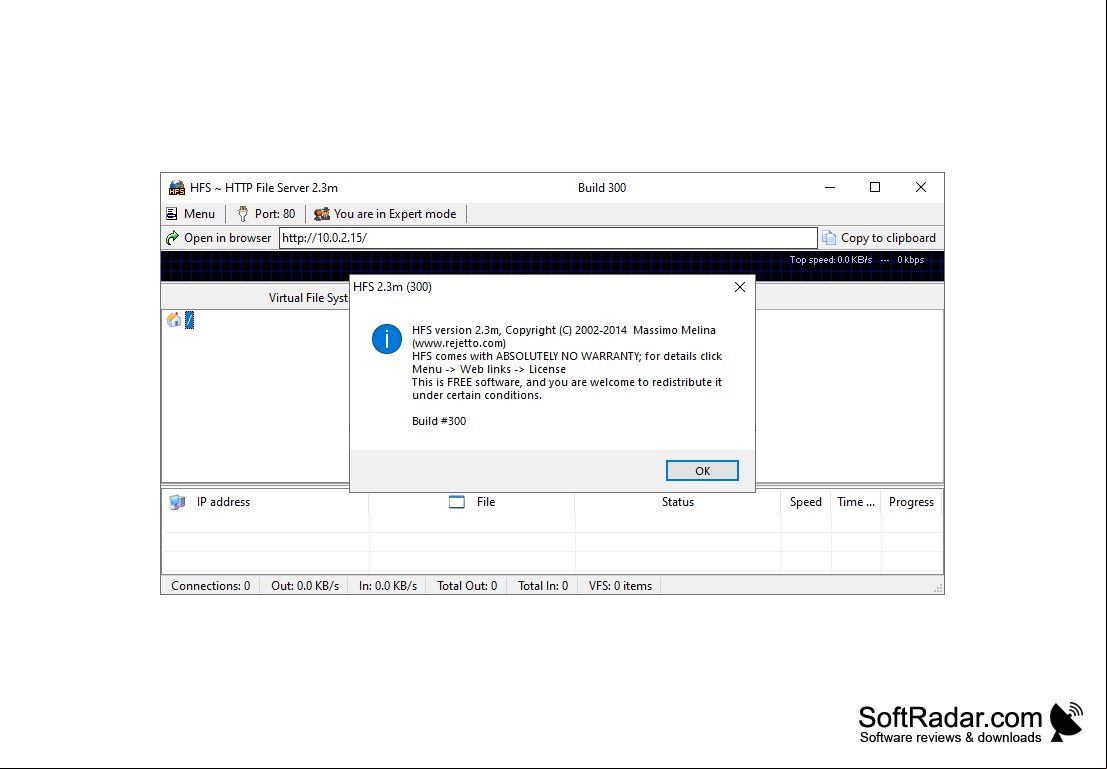Open the Menu toolbar button
The width and height of the screenshot is (1107, 769).
tap(191, 214)
